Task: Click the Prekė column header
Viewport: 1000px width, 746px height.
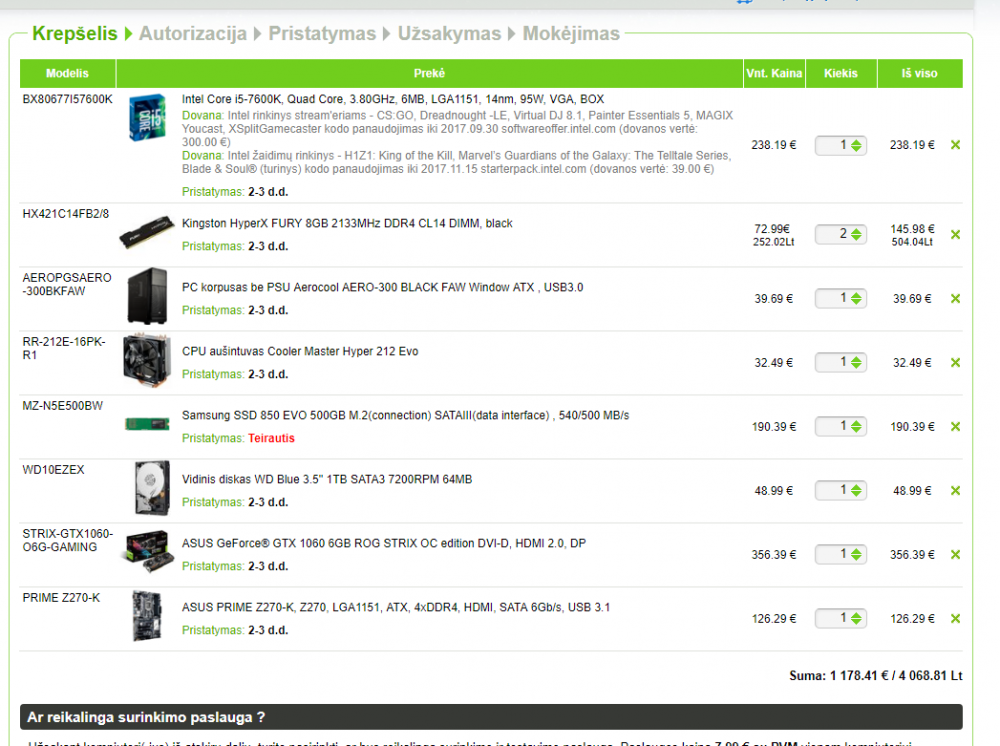Action: pos(429,73)
